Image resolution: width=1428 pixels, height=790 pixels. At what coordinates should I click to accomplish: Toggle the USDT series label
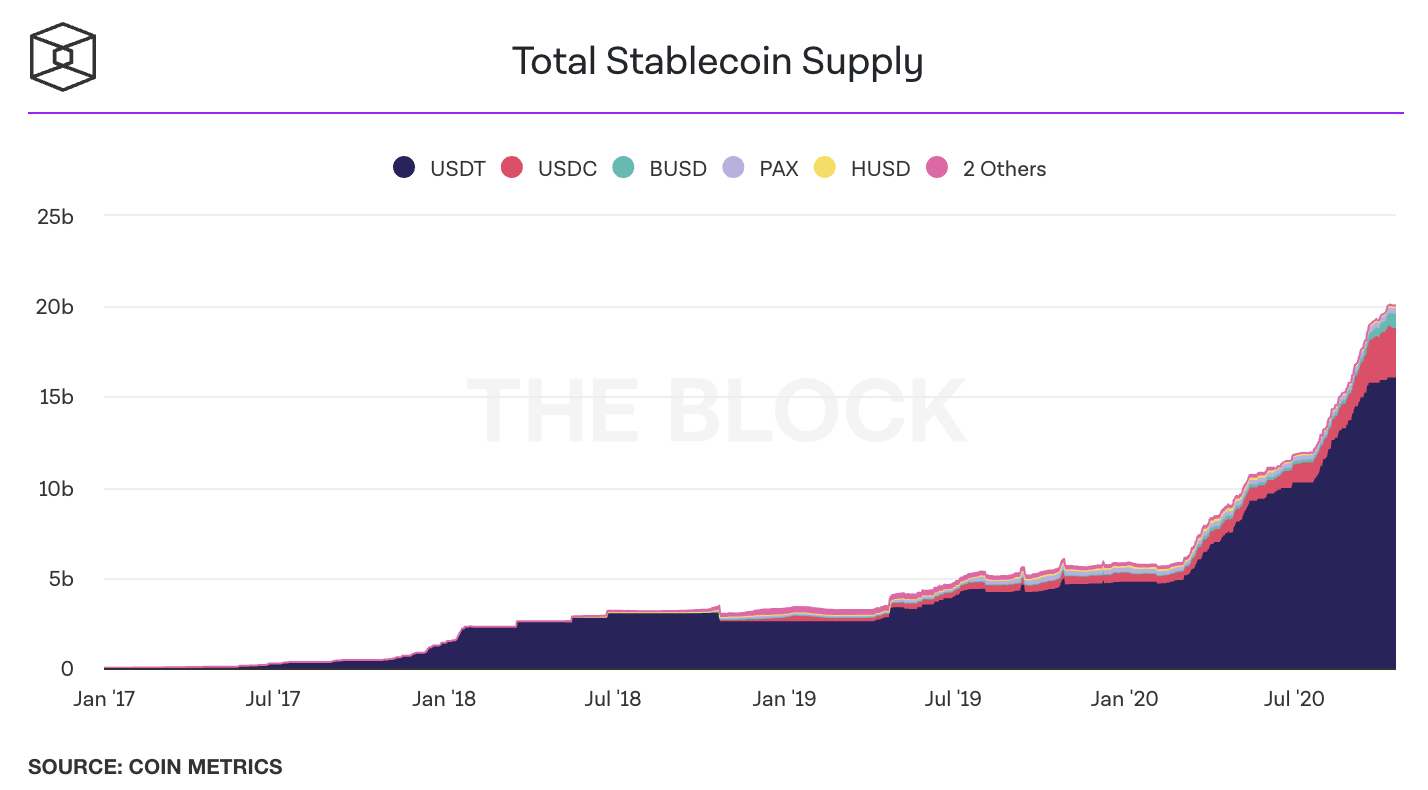point(457,169)
